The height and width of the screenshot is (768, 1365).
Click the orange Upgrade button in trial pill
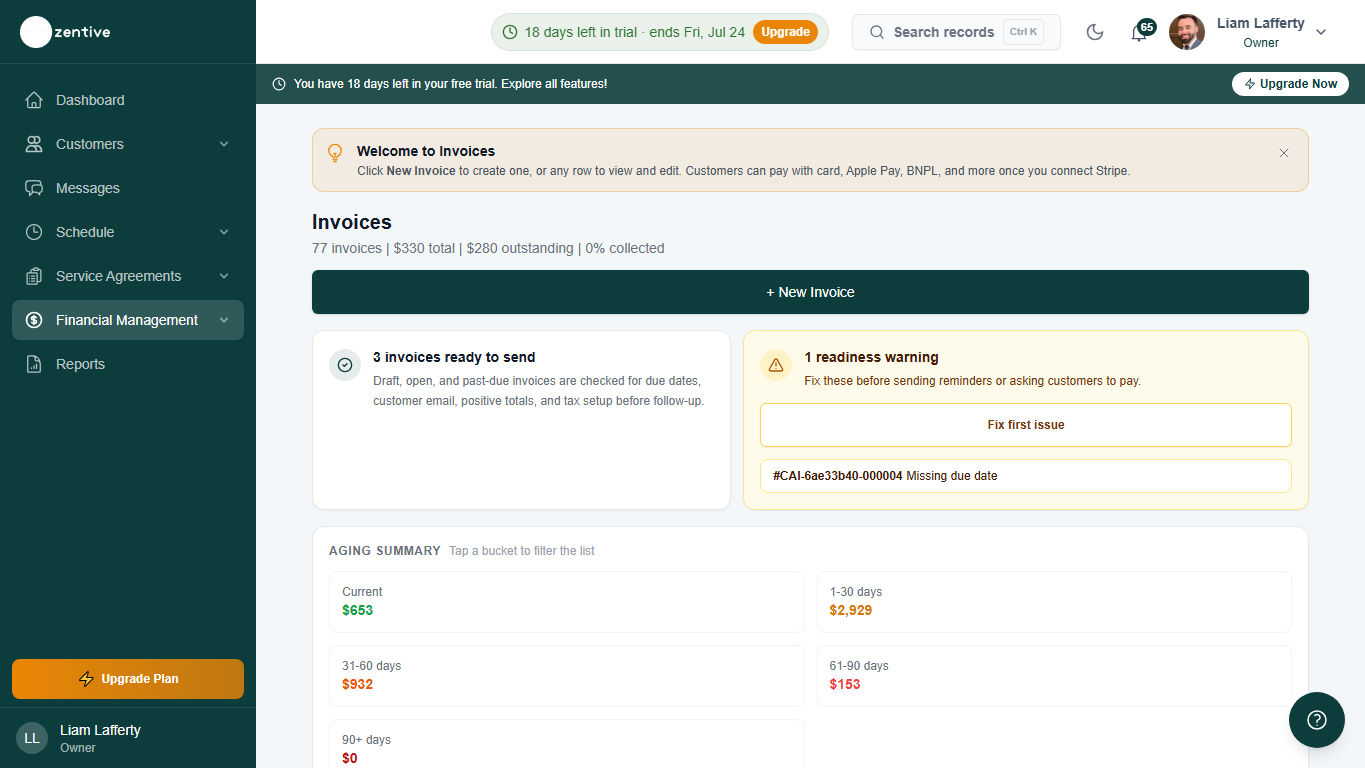tap(785, 32)
